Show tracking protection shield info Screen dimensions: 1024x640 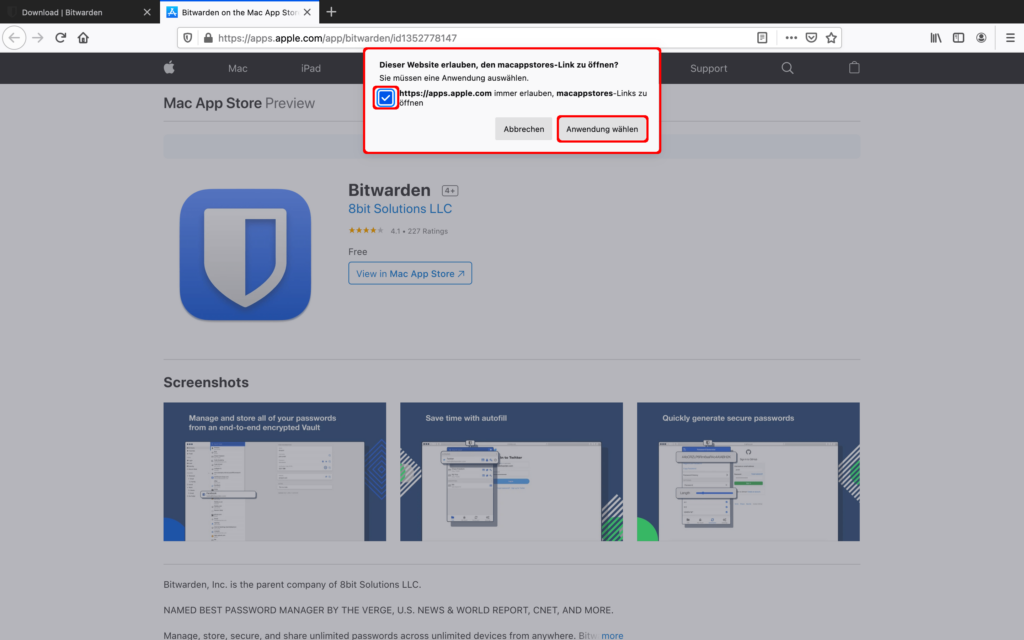[x=187, y=38]
